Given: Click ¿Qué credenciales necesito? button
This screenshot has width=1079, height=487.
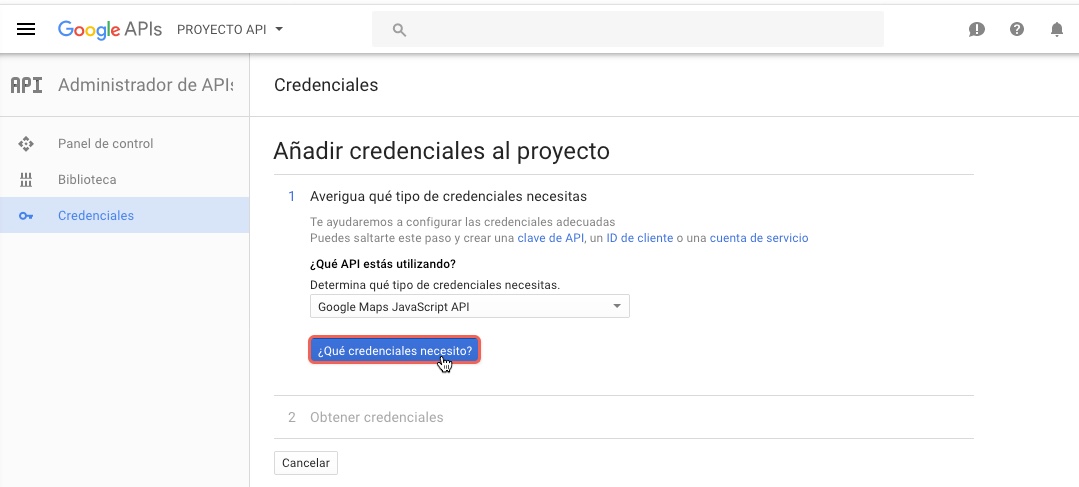Looking at the screenshot, I should pyautogui.click(x=394, y=351).
